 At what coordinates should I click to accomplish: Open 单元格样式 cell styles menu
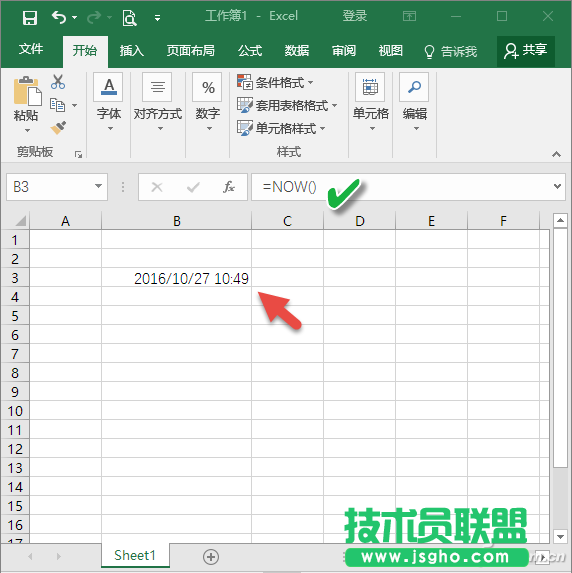(281, 128)
